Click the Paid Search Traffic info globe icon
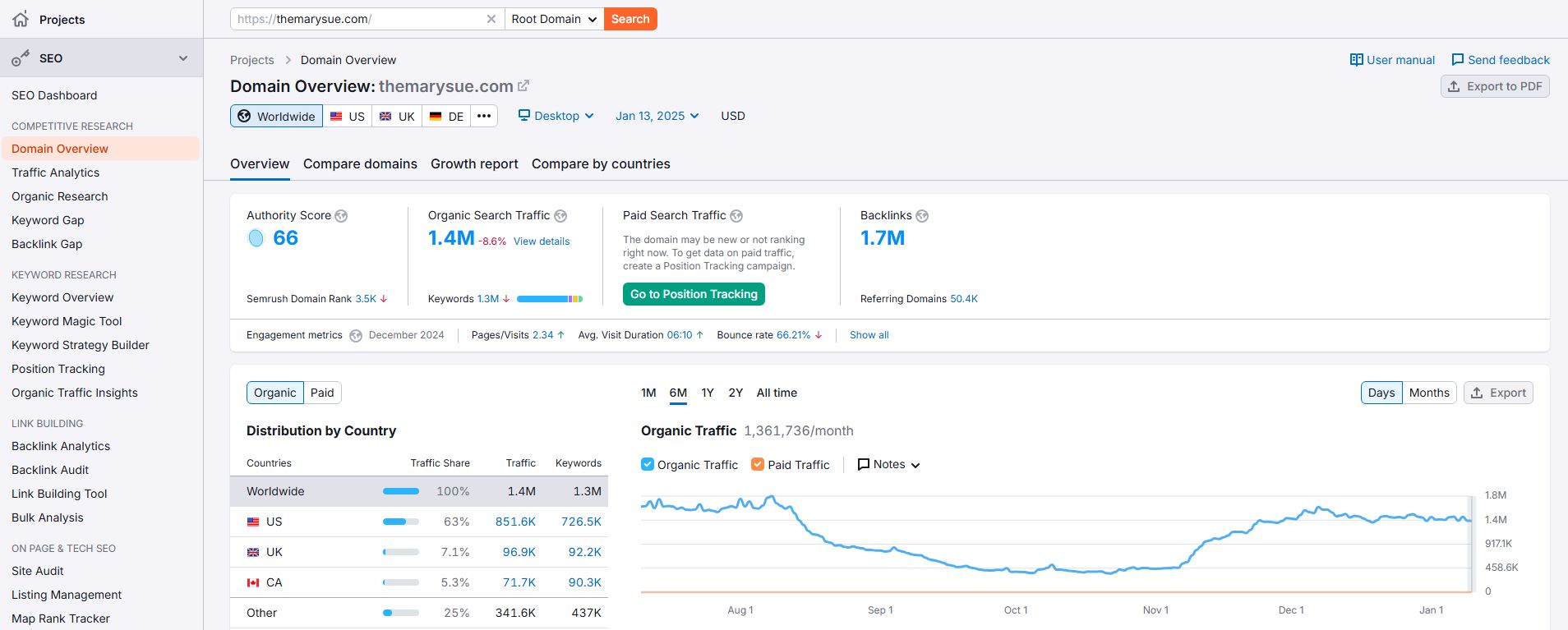The width and height of the screenshot is (1568, 630). tap(736, 216)
